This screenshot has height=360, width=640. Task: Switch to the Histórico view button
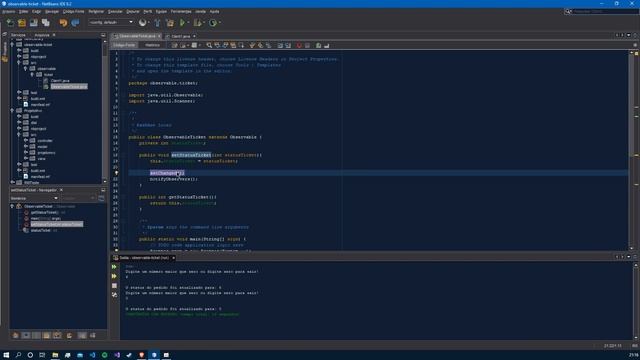coord(152,45)
